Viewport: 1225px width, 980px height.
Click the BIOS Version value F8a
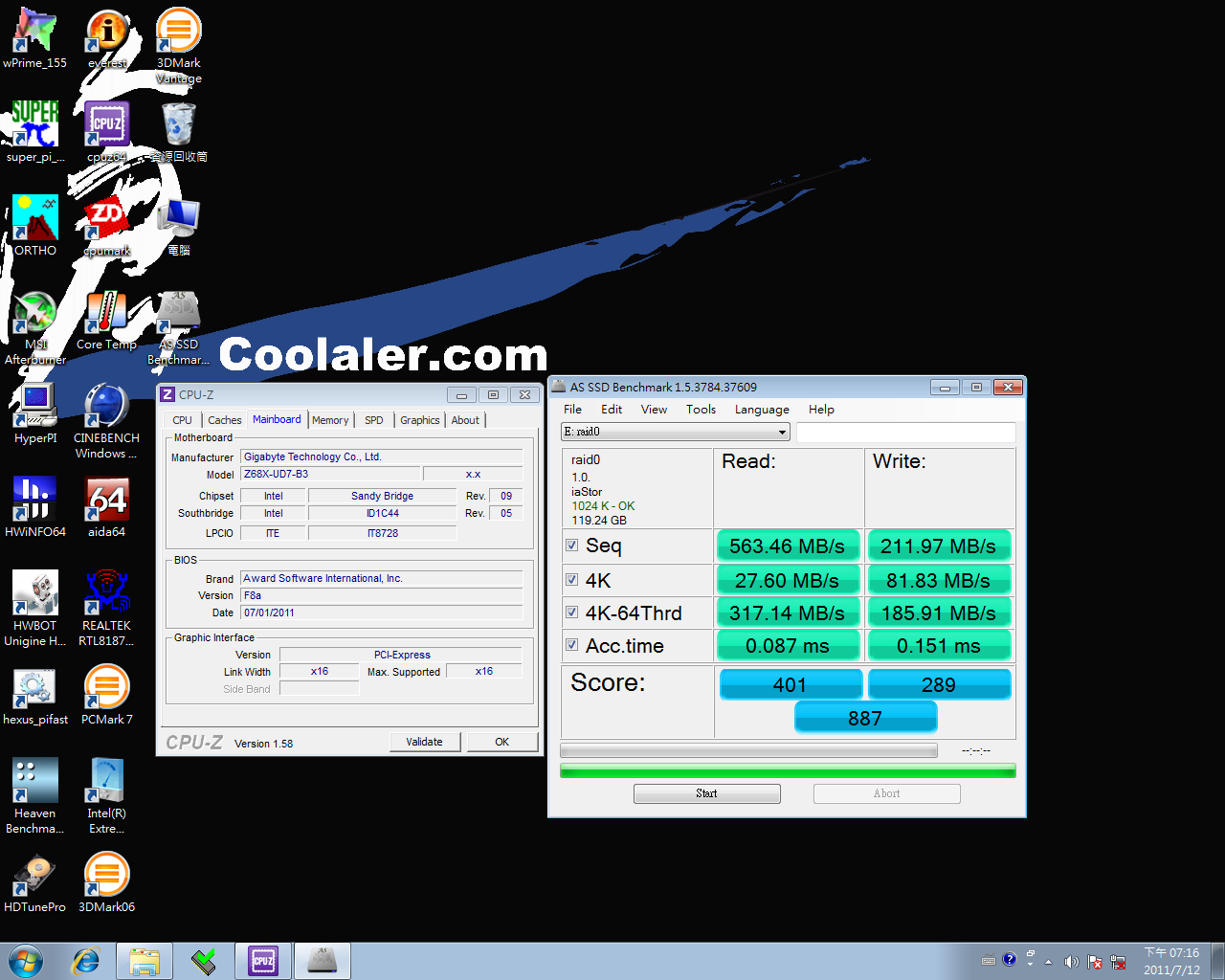point(382,595)
